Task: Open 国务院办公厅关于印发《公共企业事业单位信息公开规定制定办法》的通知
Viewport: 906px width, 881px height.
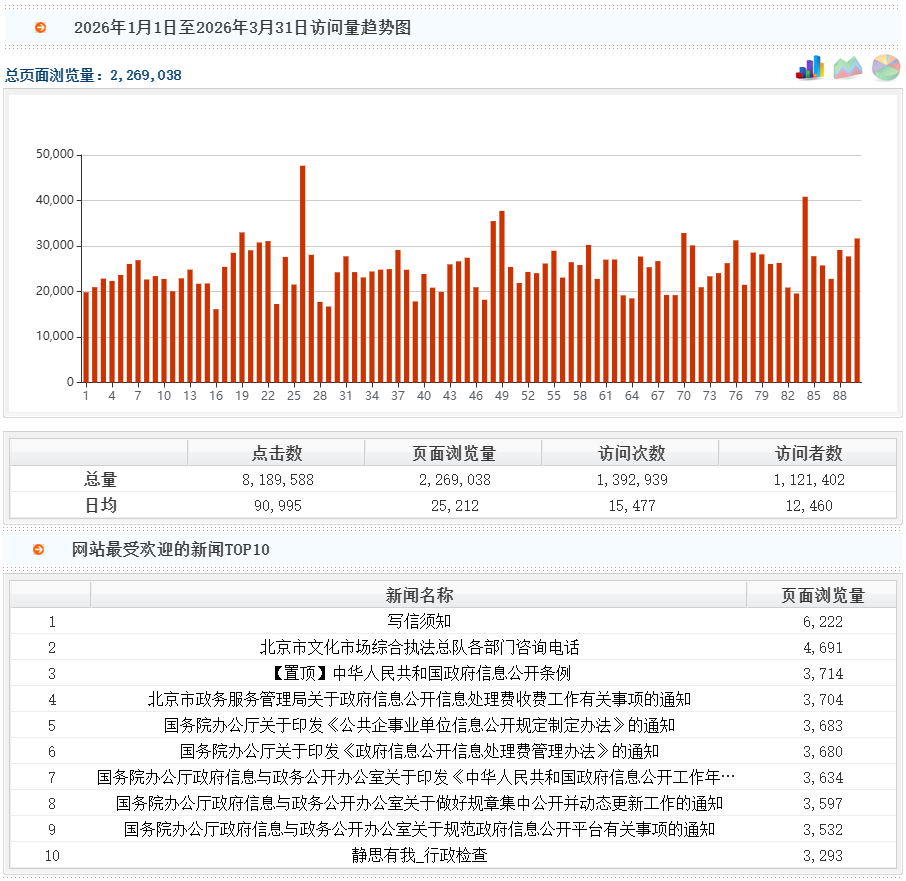Action: tap(419, 726)
